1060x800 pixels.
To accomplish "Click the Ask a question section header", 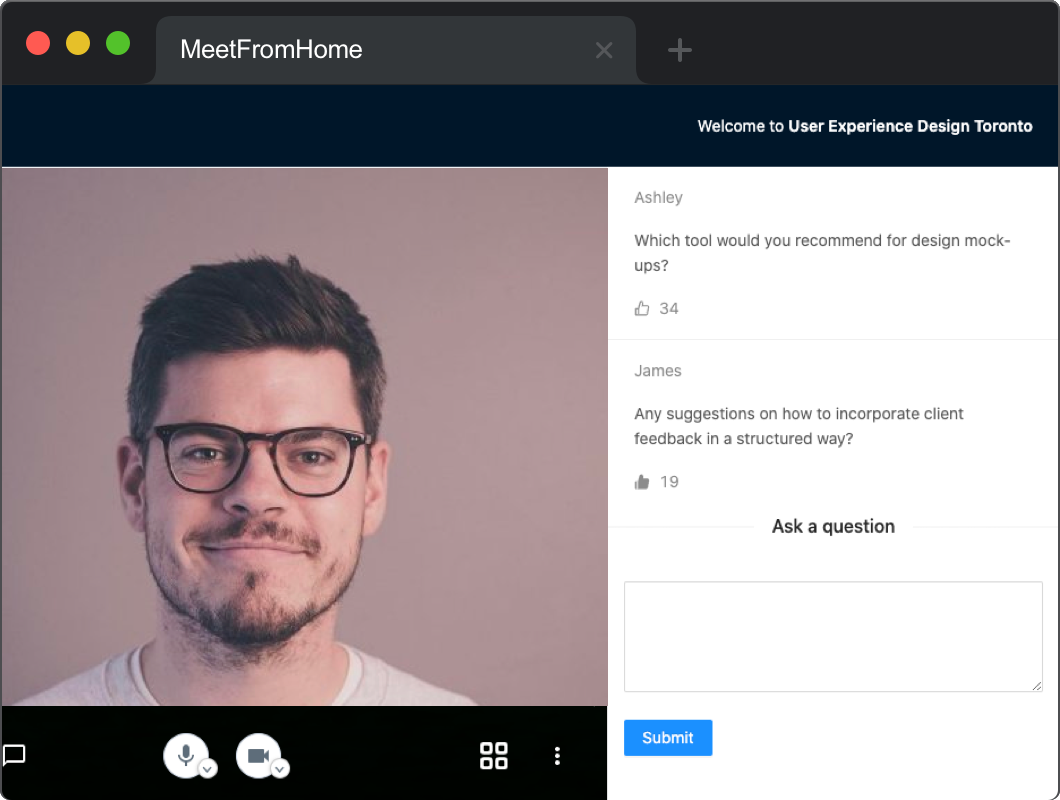I will pyautogui.click(x=833, y=526).
